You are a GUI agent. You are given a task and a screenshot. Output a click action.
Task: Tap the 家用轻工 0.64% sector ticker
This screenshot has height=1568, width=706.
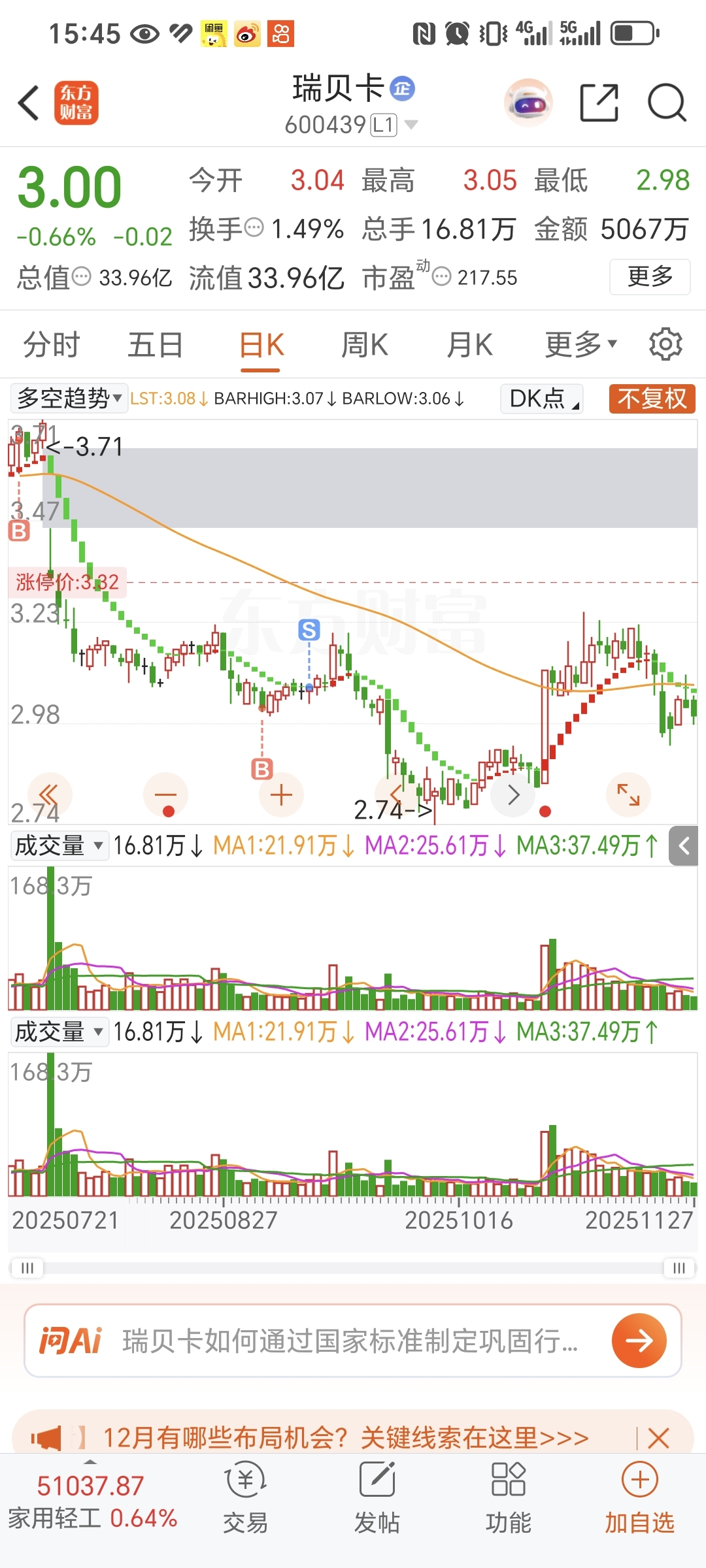92,1518
